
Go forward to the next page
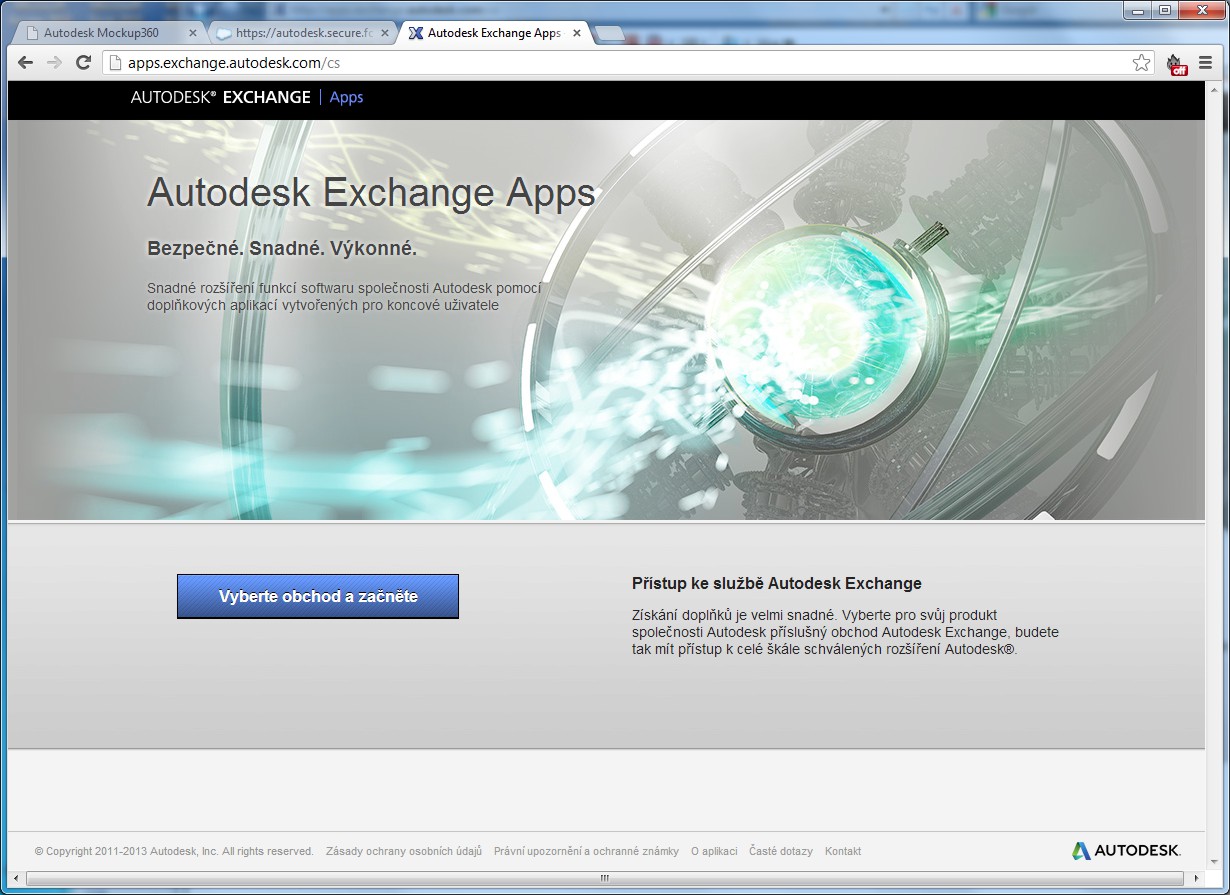[x=54, y=62]
